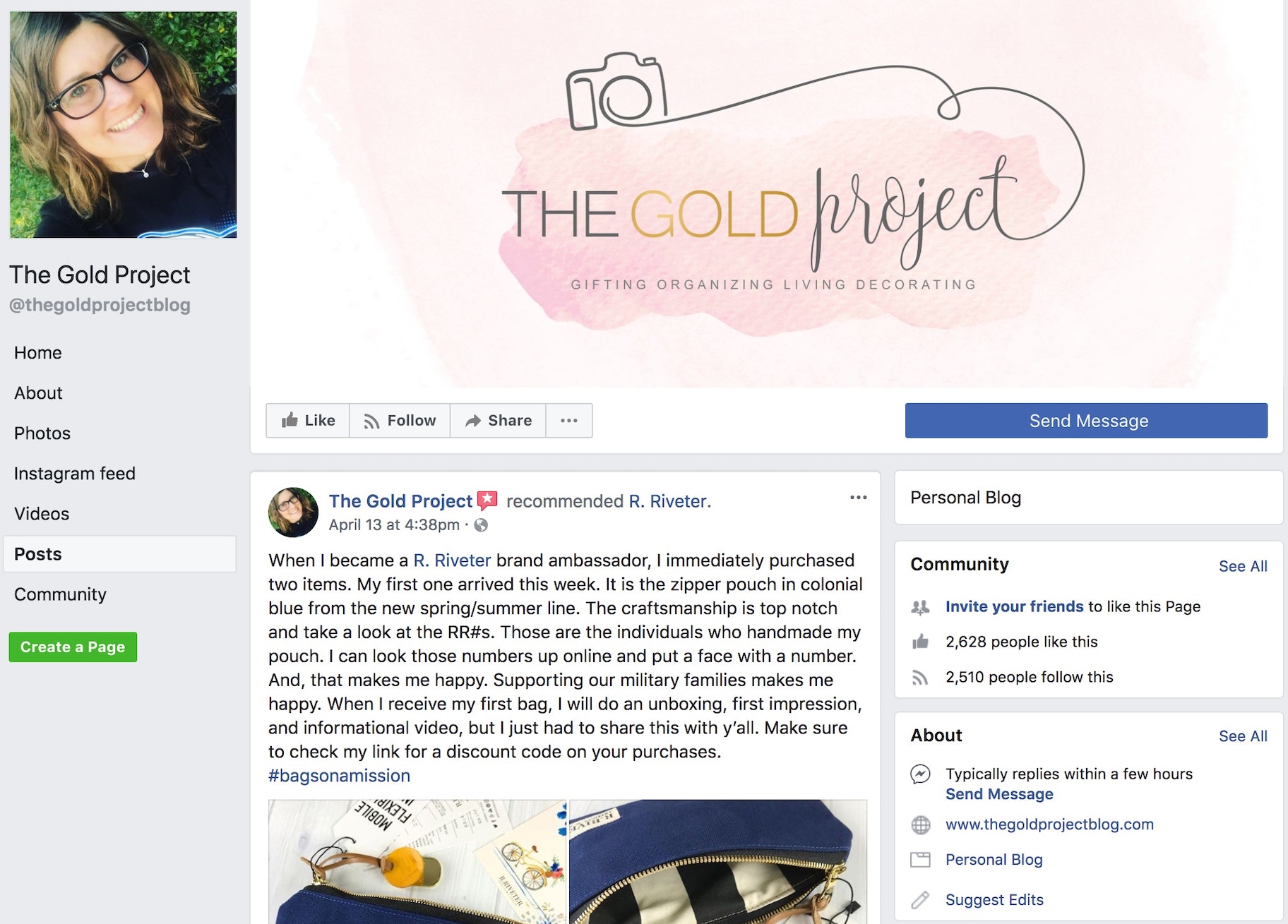Open the post options ellipsis menu
Screen dimensions: 1288x924
coord(858,498)
